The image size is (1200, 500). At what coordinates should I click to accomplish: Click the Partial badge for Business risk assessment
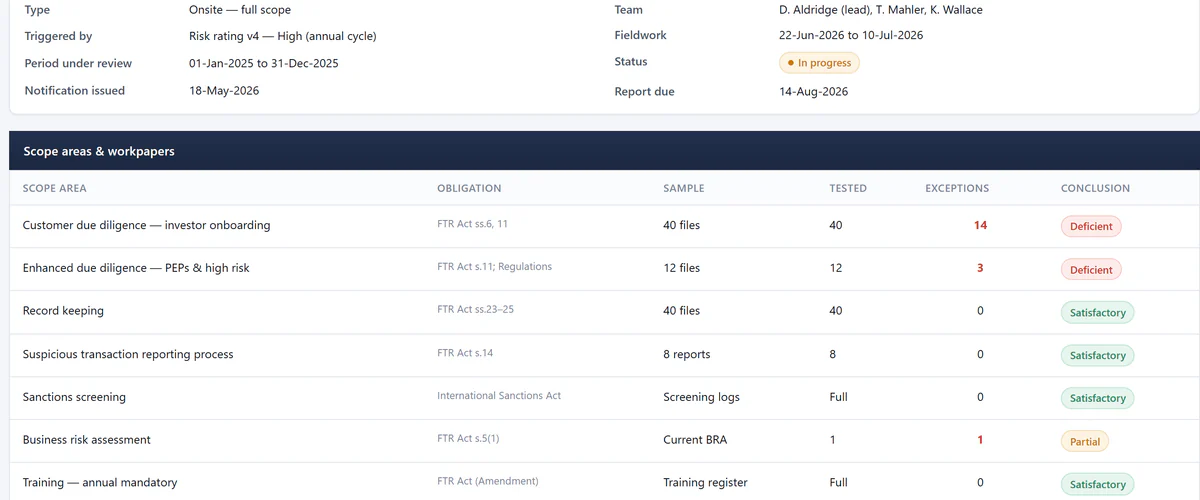1085,441
